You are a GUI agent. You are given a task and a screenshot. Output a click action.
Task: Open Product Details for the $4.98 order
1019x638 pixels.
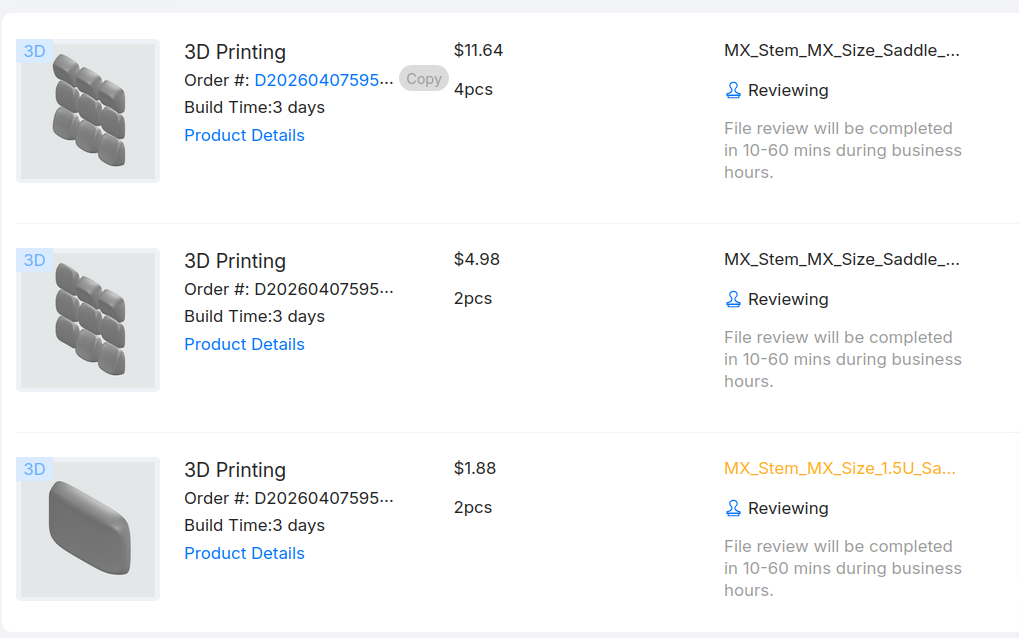pyautogui.click(x=244, y=344)
